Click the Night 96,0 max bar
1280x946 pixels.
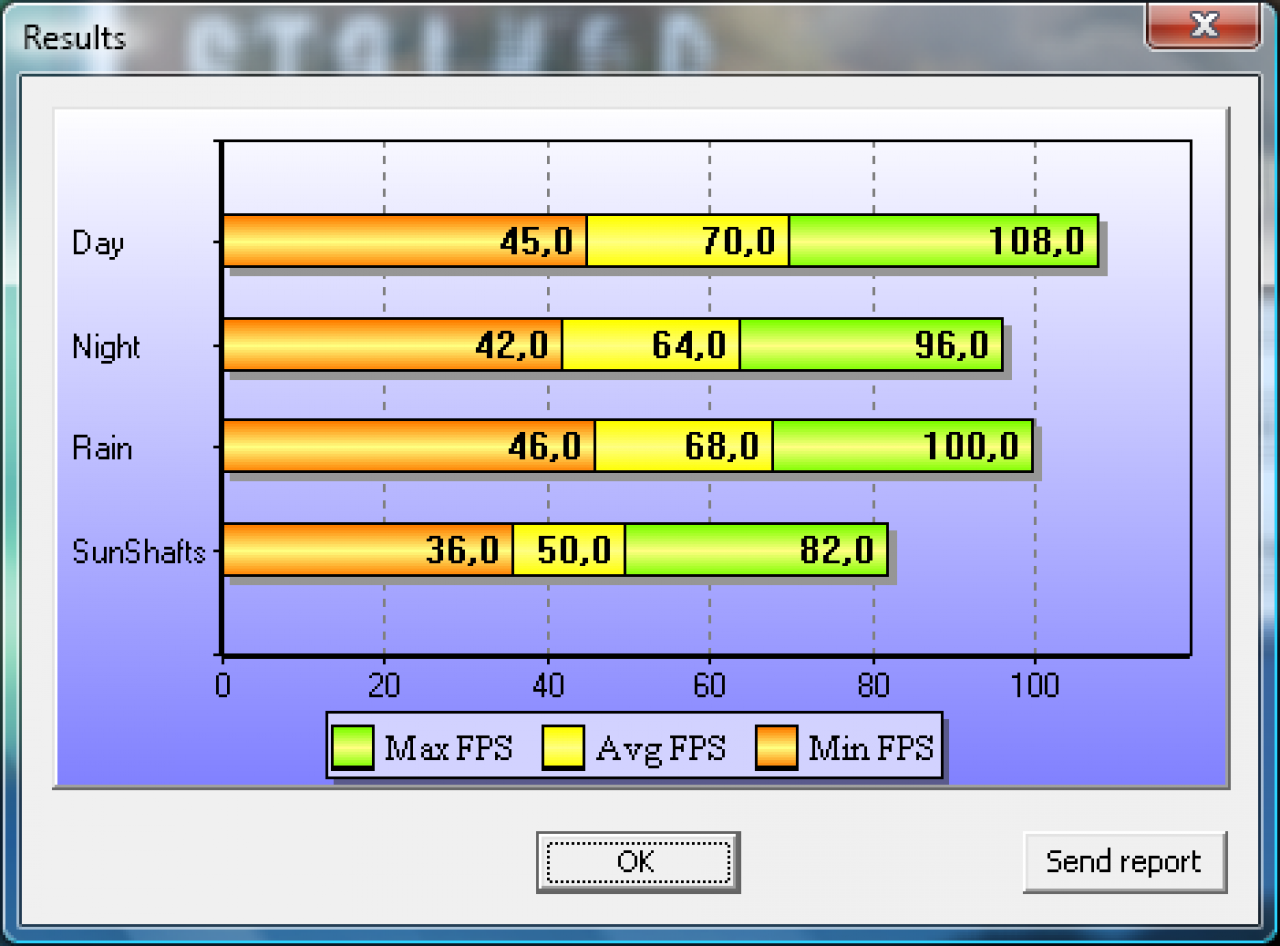click(871, 345)
